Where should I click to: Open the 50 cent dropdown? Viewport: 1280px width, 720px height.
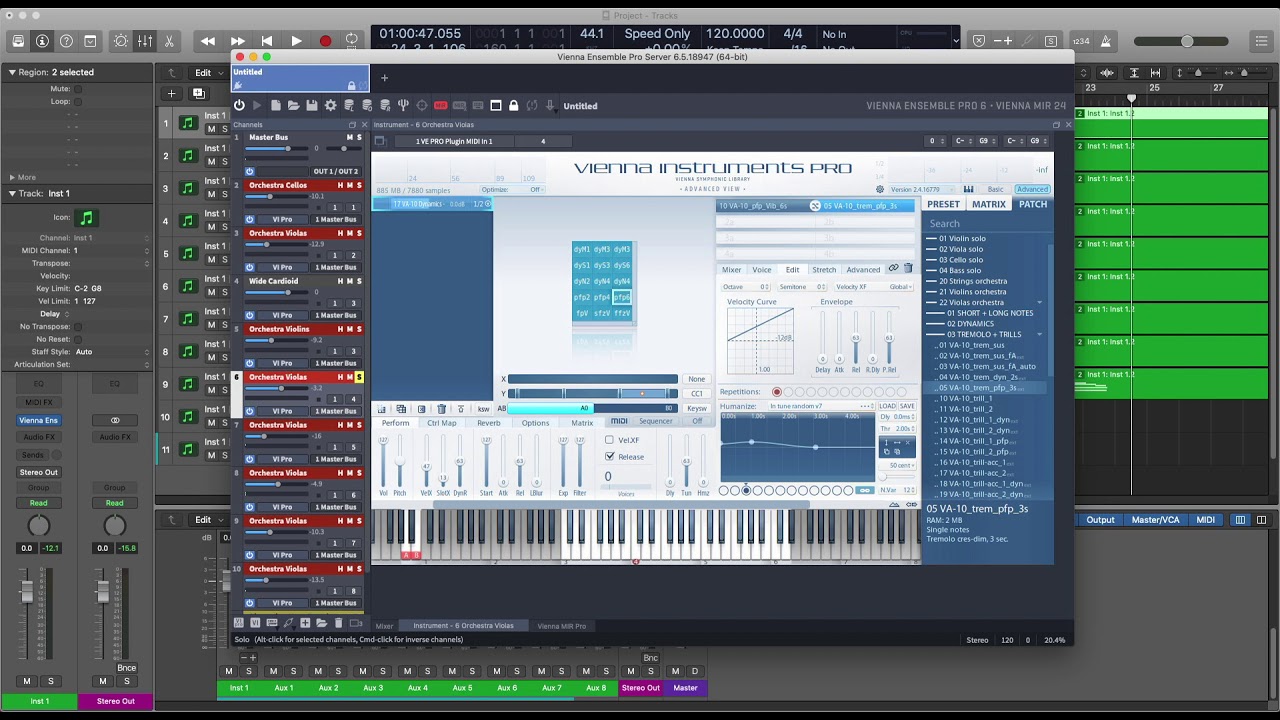(897, 465)
